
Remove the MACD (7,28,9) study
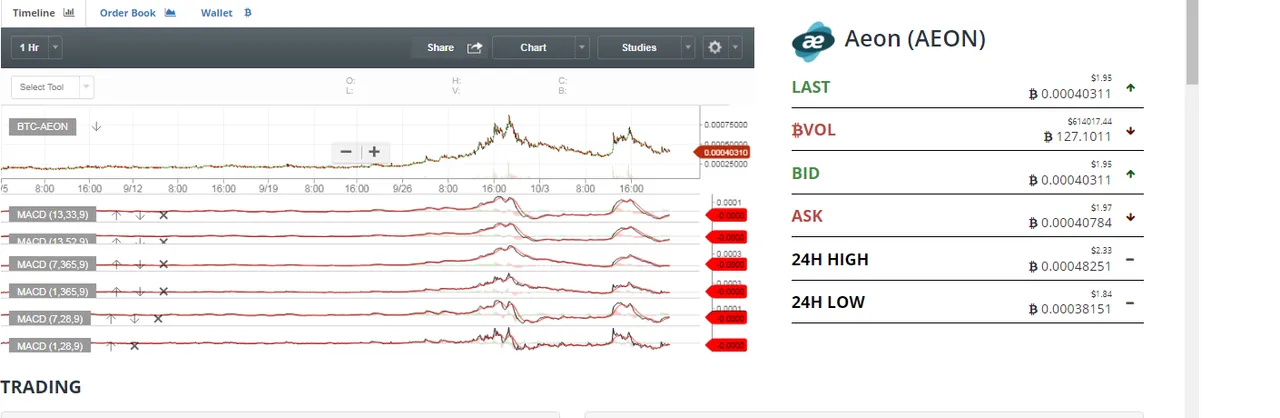158,318
